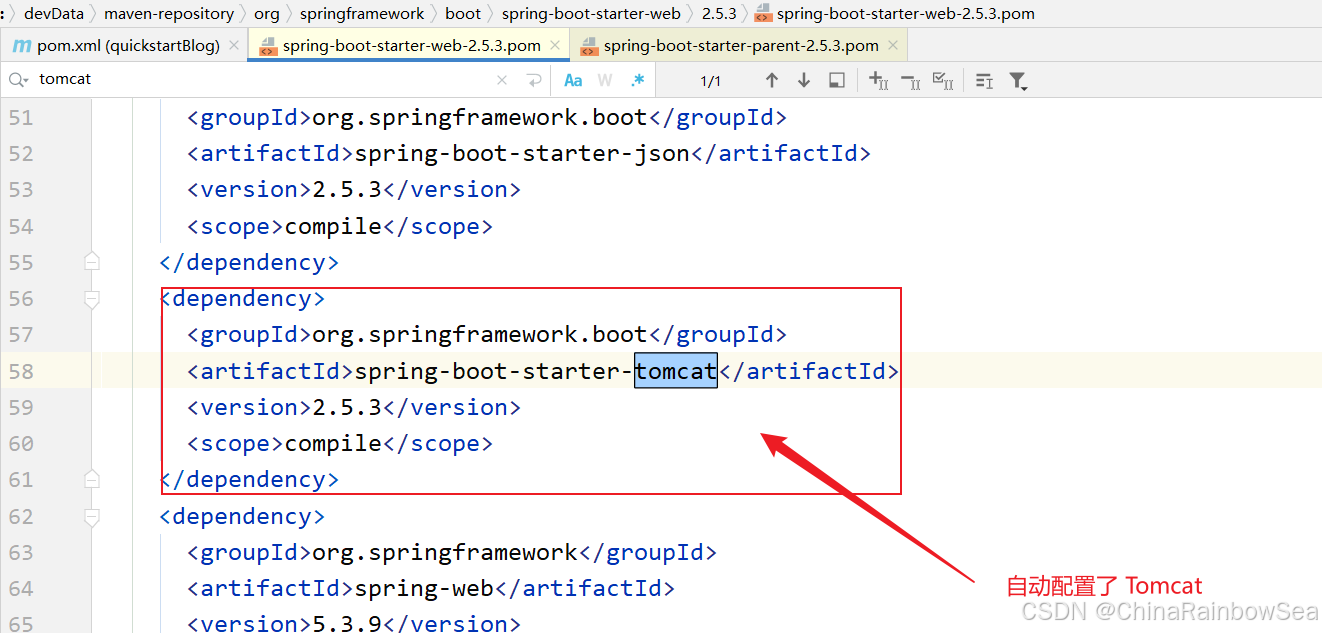This screenshot has width=1322, height=633.
Task: Close the pom.xml (quickstartBlog) tab
Action: 234,45
